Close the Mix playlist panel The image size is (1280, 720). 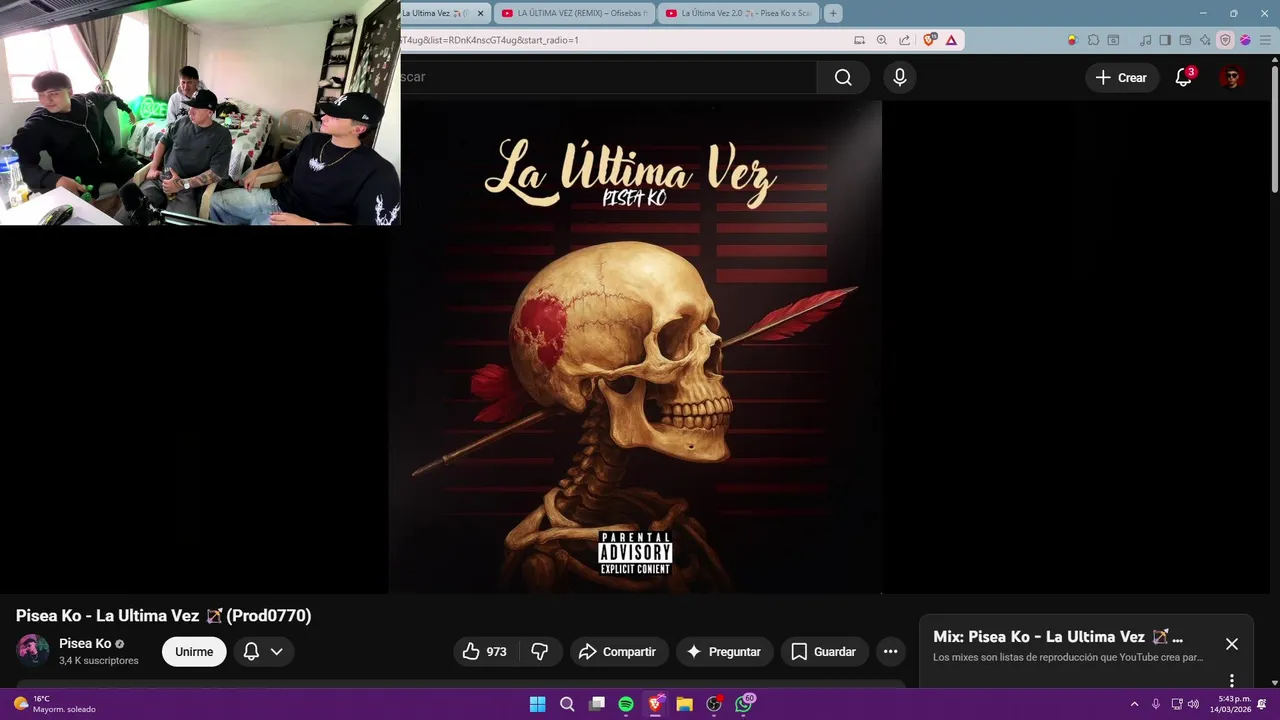[1232, 644]
